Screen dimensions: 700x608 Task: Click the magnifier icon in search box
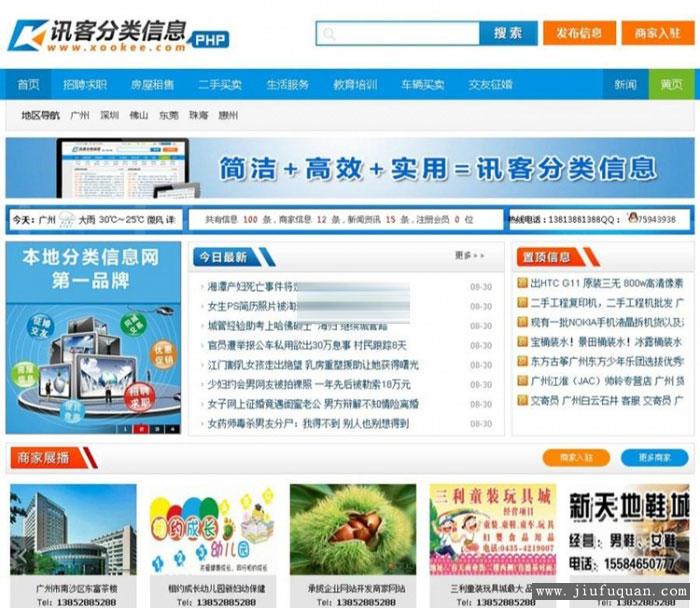329,33
